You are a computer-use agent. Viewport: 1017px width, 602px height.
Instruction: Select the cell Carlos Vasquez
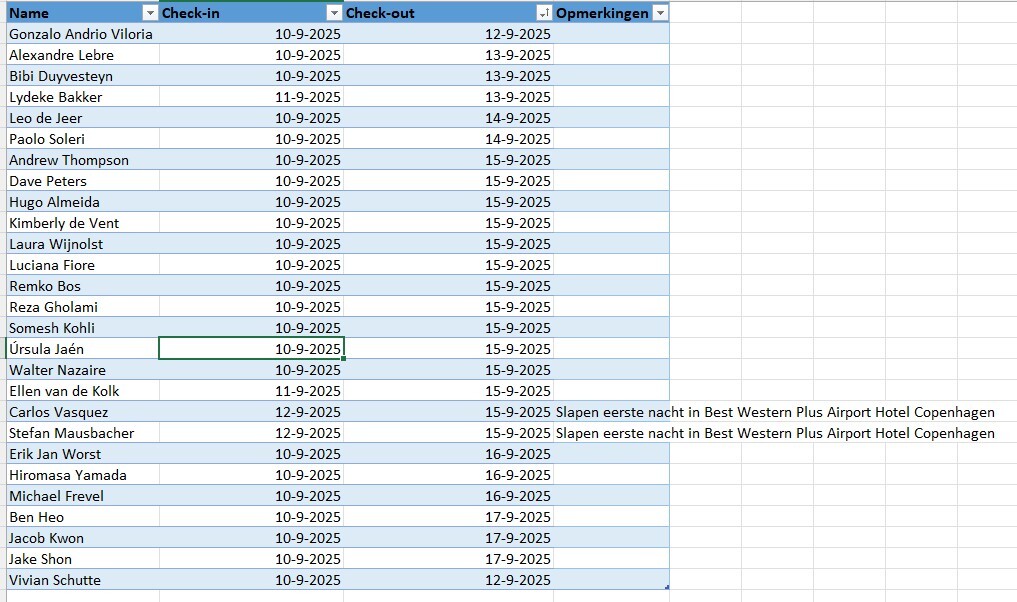pos(82,412)
